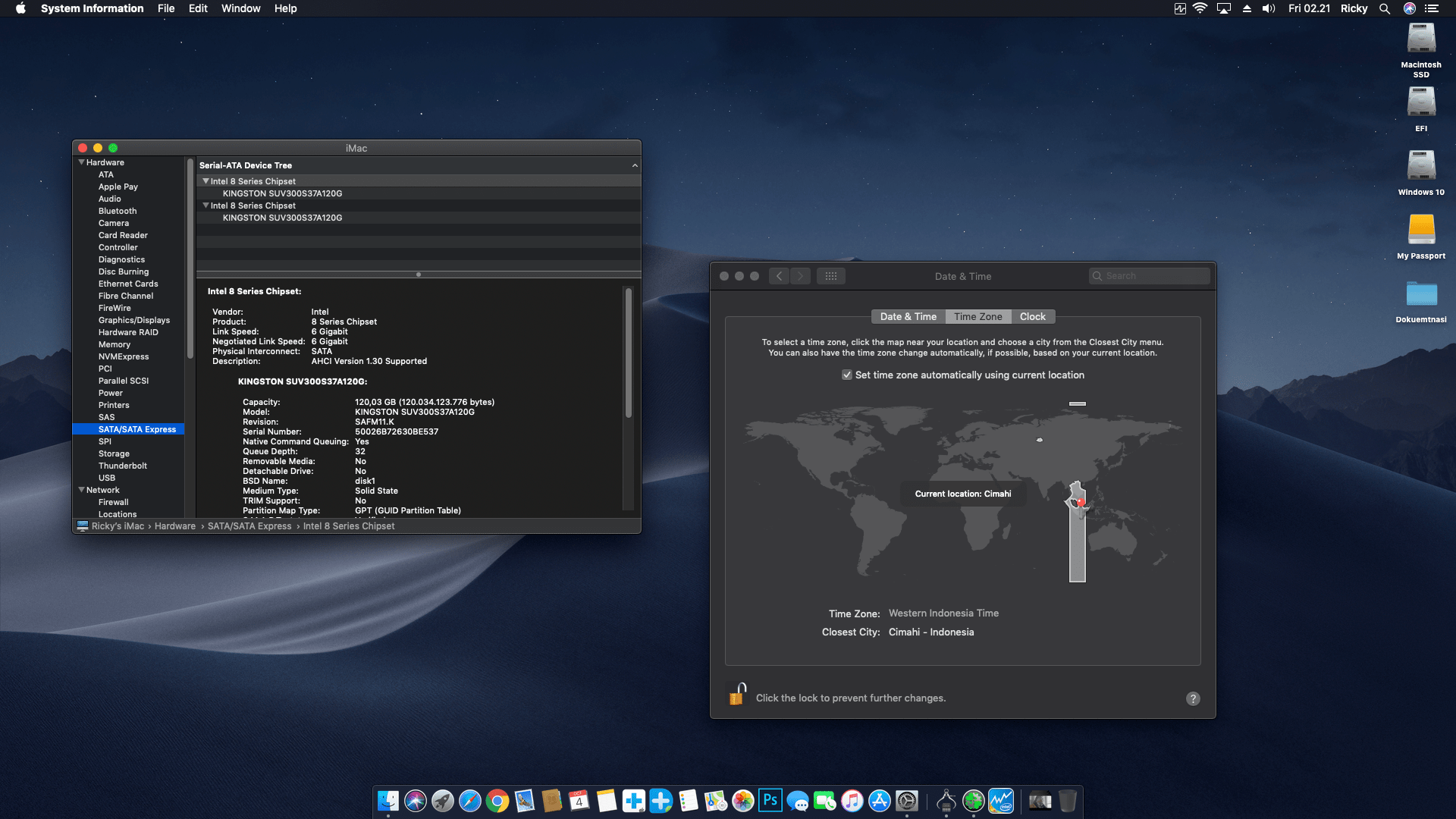The height and width of the screenshot is (819, 1456).
Task: Collapse the Hardware section in sidebar
Action: [81, 162]
